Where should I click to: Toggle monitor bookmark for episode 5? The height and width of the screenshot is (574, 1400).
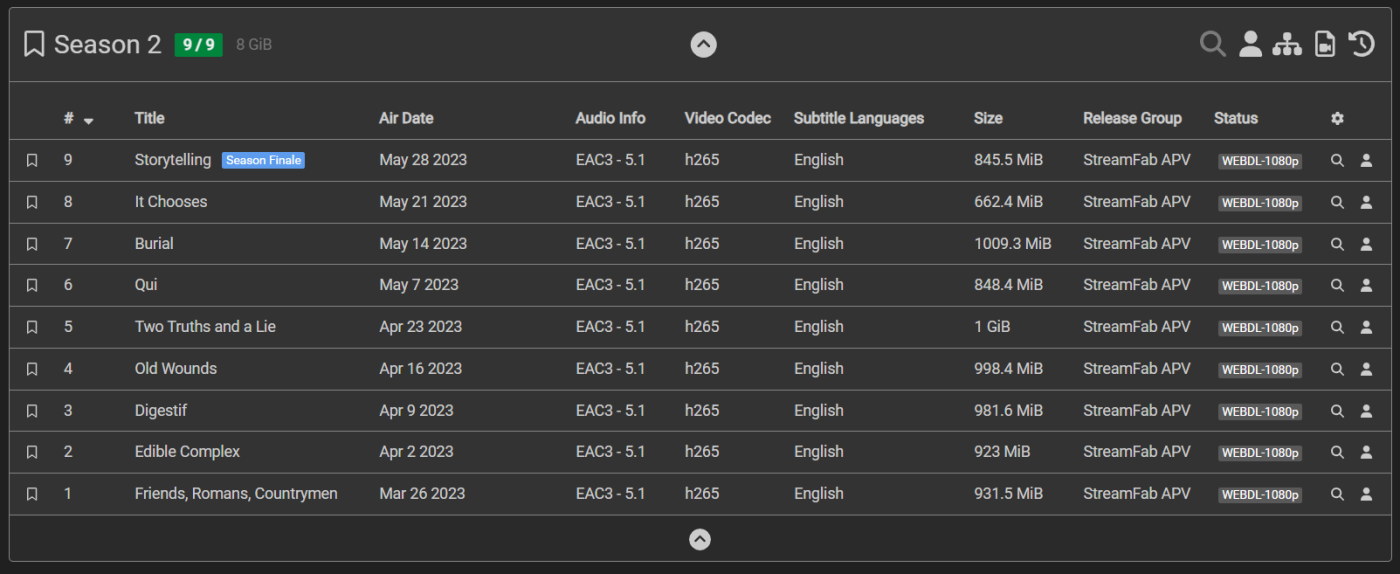point(32,327)
